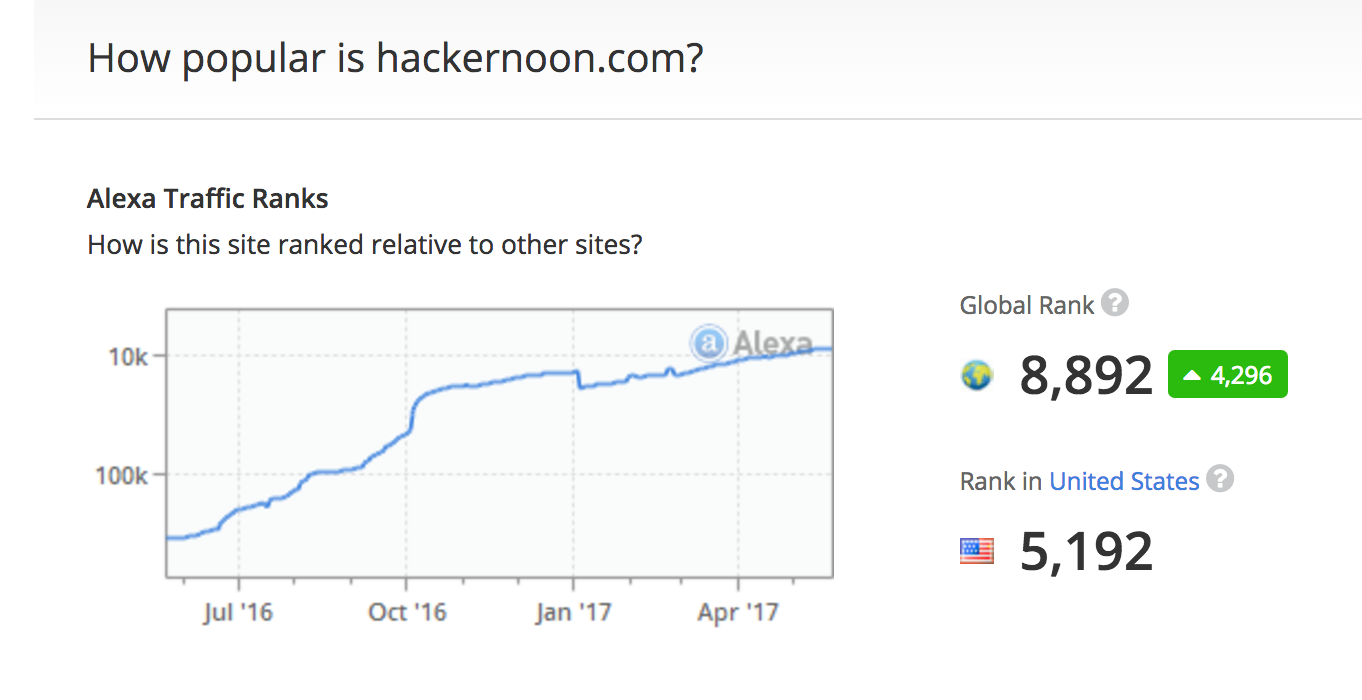Click the global rank number 8,892
This screenshot has width=1362, height=700.
coord(1086,376)
